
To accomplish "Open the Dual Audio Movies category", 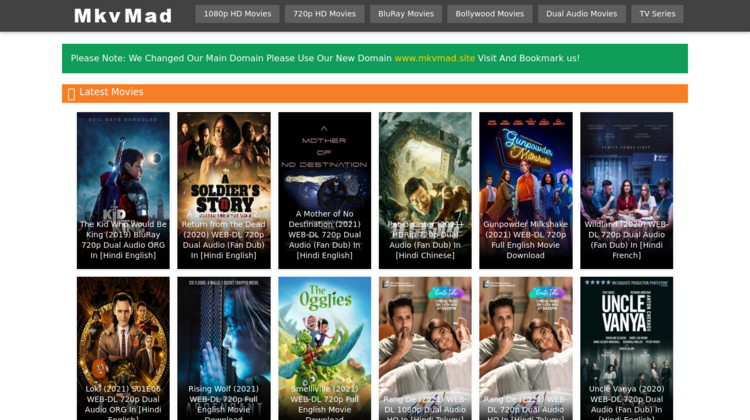I will click(x=581, y=14).
